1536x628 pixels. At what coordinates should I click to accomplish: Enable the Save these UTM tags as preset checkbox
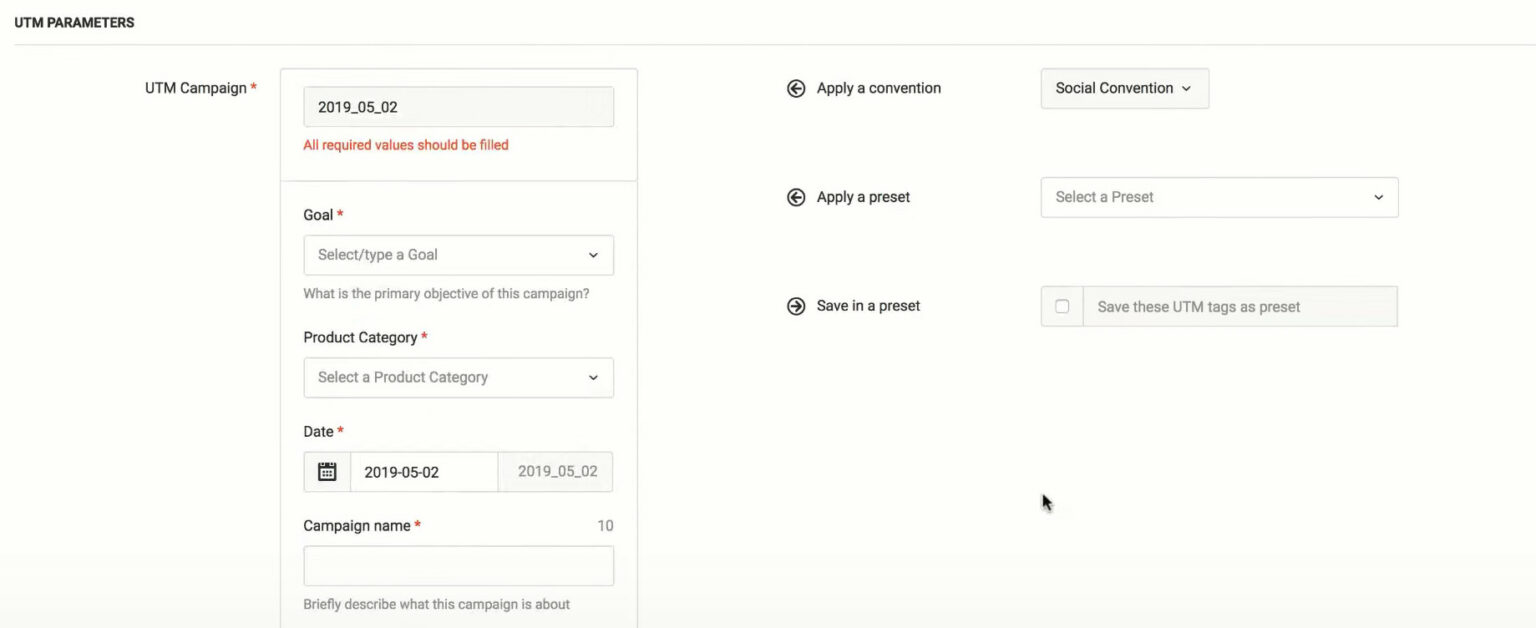point(1061,306)
